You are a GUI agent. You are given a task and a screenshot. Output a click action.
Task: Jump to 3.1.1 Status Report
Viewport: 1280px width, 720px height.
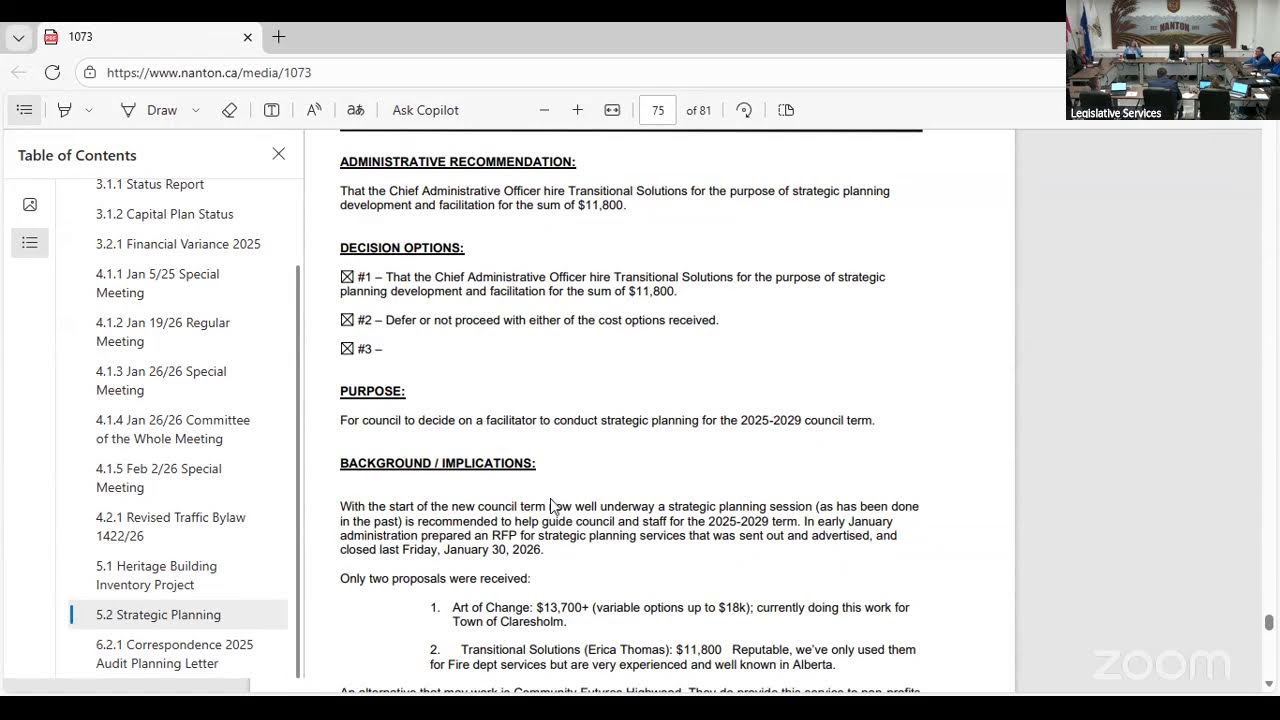click(150, 184)
